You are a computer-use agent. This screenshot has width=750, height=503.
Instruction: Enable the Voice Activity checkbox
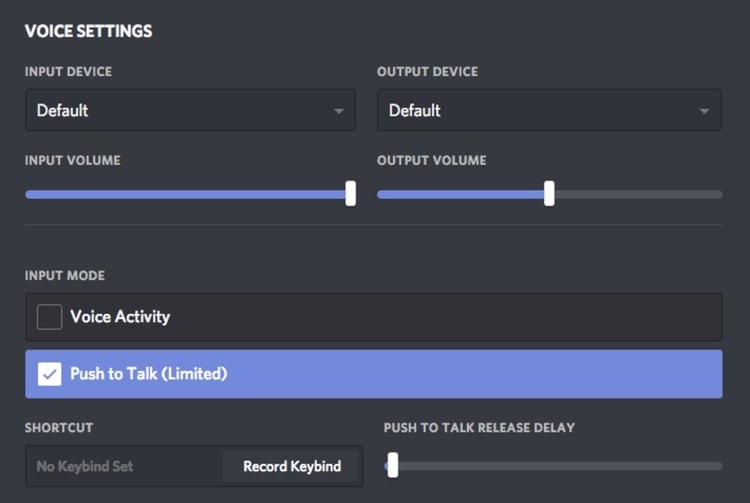(x=49, y=317)
